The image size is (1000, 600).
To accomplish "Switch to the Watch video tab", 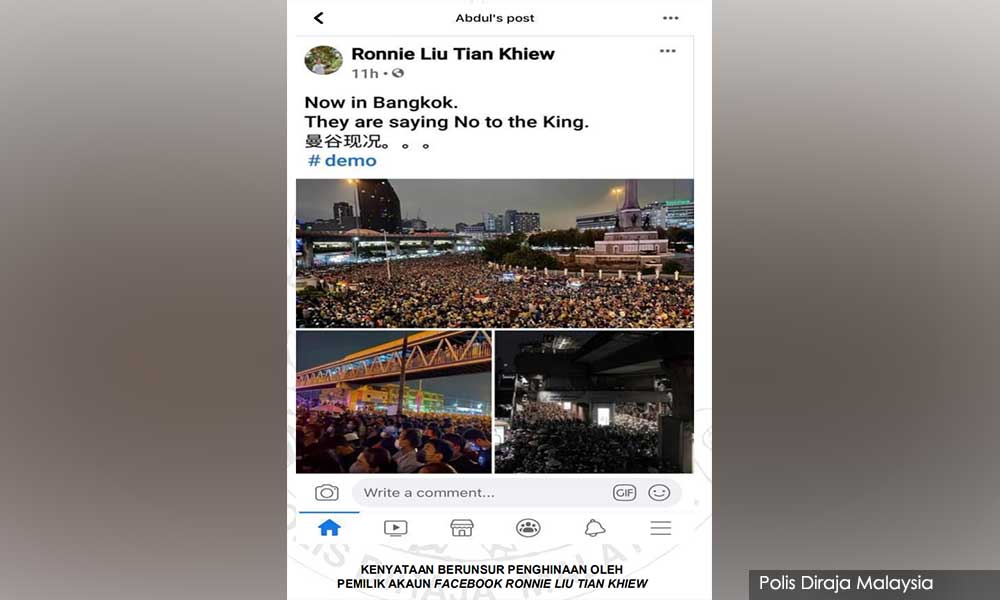I will point(395,528).
